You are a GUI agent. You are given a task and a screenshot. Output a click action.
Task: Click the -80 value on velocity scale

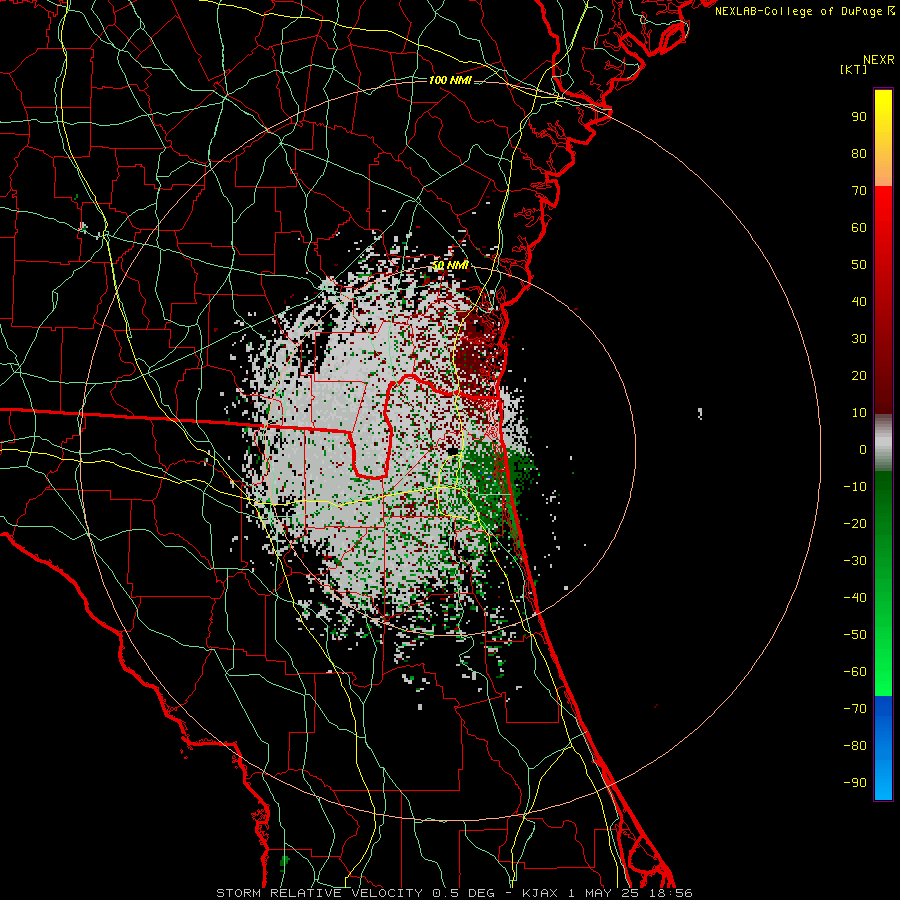855,746
